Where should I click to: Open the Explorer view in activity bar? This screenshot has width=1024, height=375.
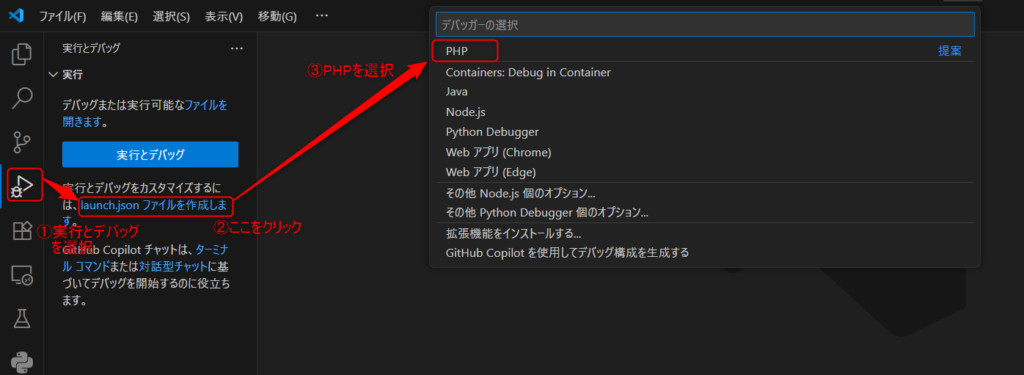[x=22, y=54]
